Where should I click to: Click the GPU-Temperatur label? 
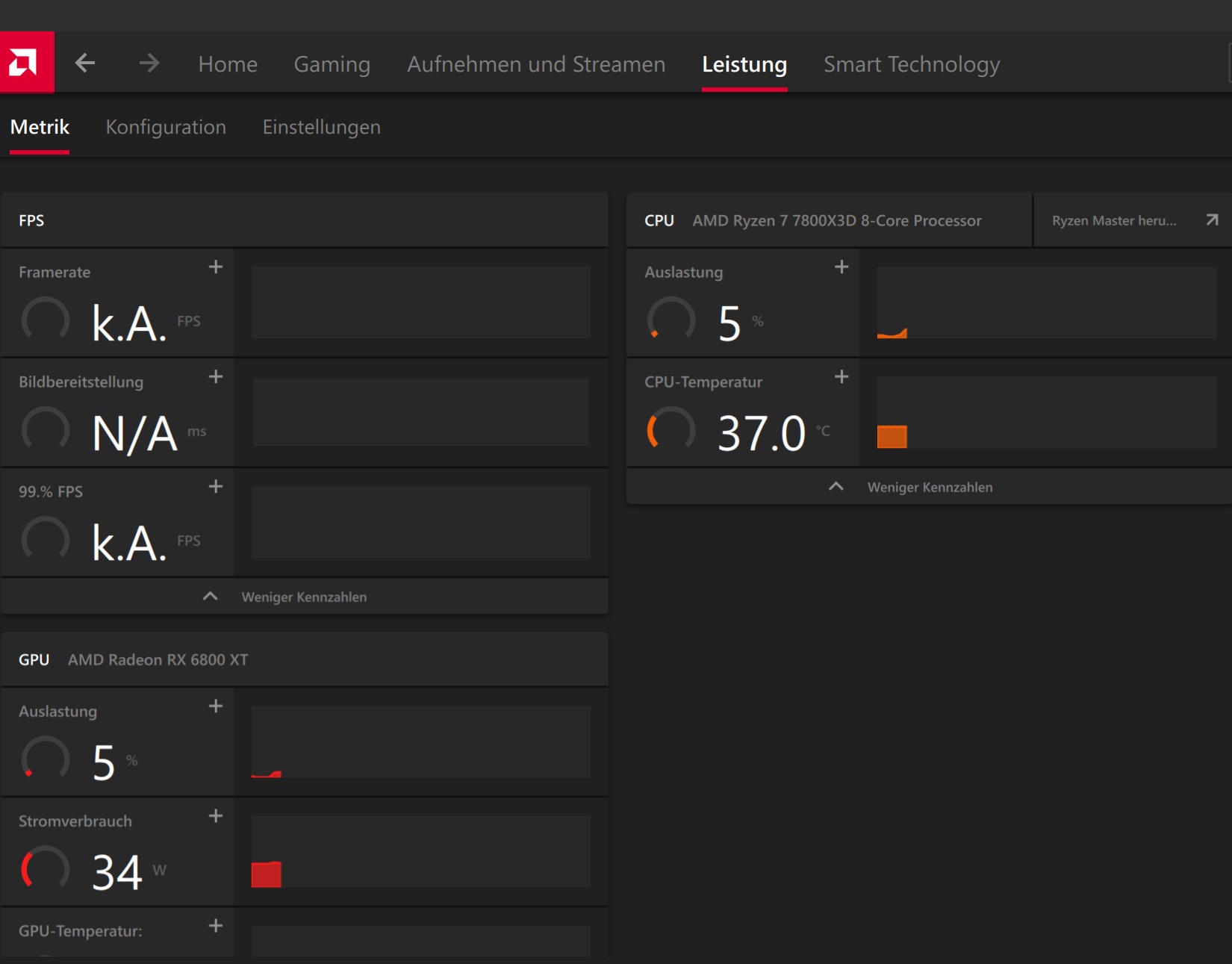tap(81, 930)
